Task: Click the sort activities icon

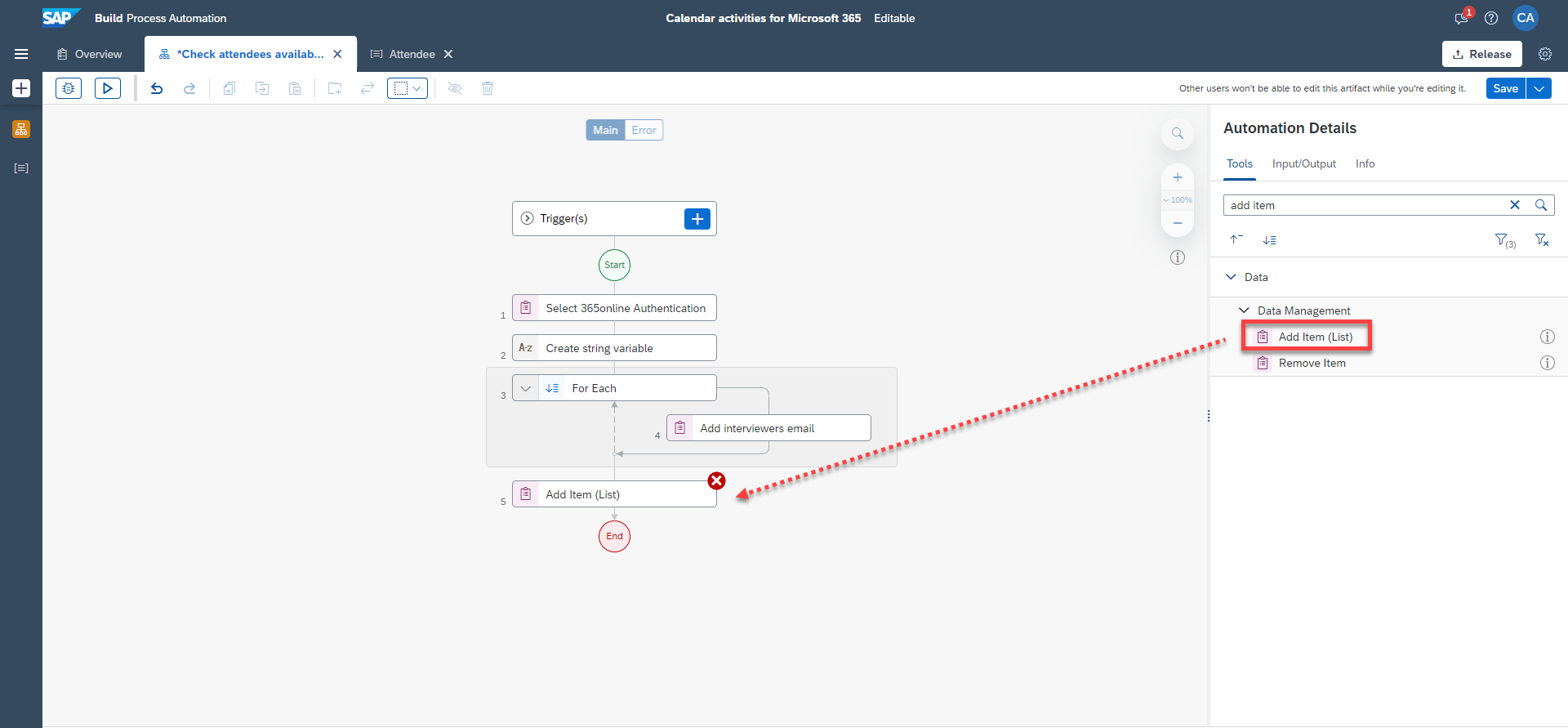Action: pyautogui.click(x=1269, y=240)
